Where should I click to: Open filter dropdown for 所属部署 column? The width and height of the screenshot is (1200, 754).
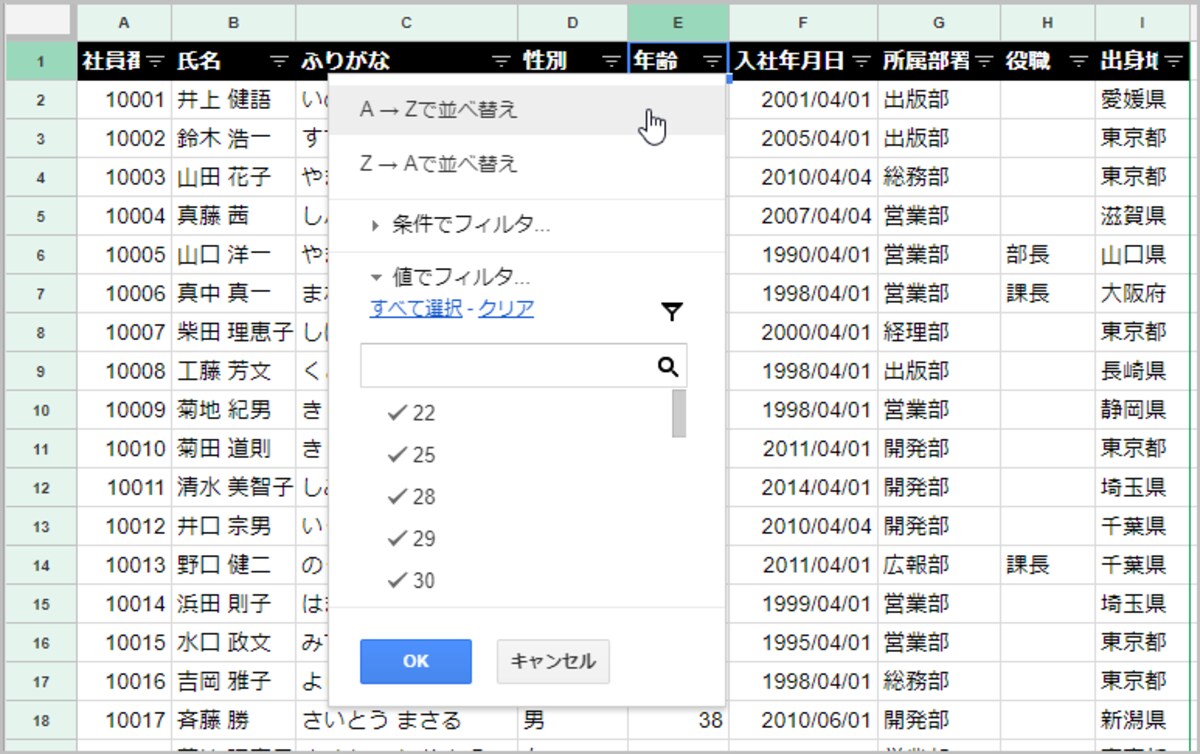click(x=984, y=61)
